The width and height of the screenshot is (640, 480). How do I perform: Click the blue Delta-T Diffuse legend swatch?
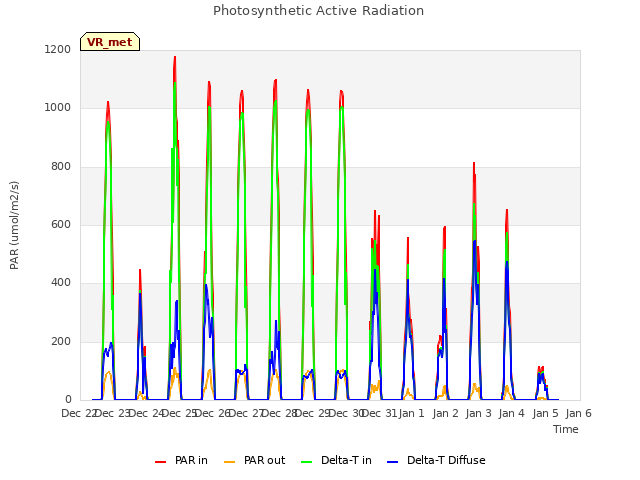tap(392, 462)
